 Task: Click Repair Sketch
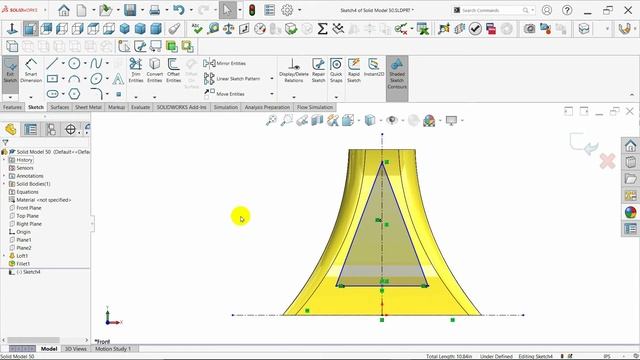coord(318,71)
